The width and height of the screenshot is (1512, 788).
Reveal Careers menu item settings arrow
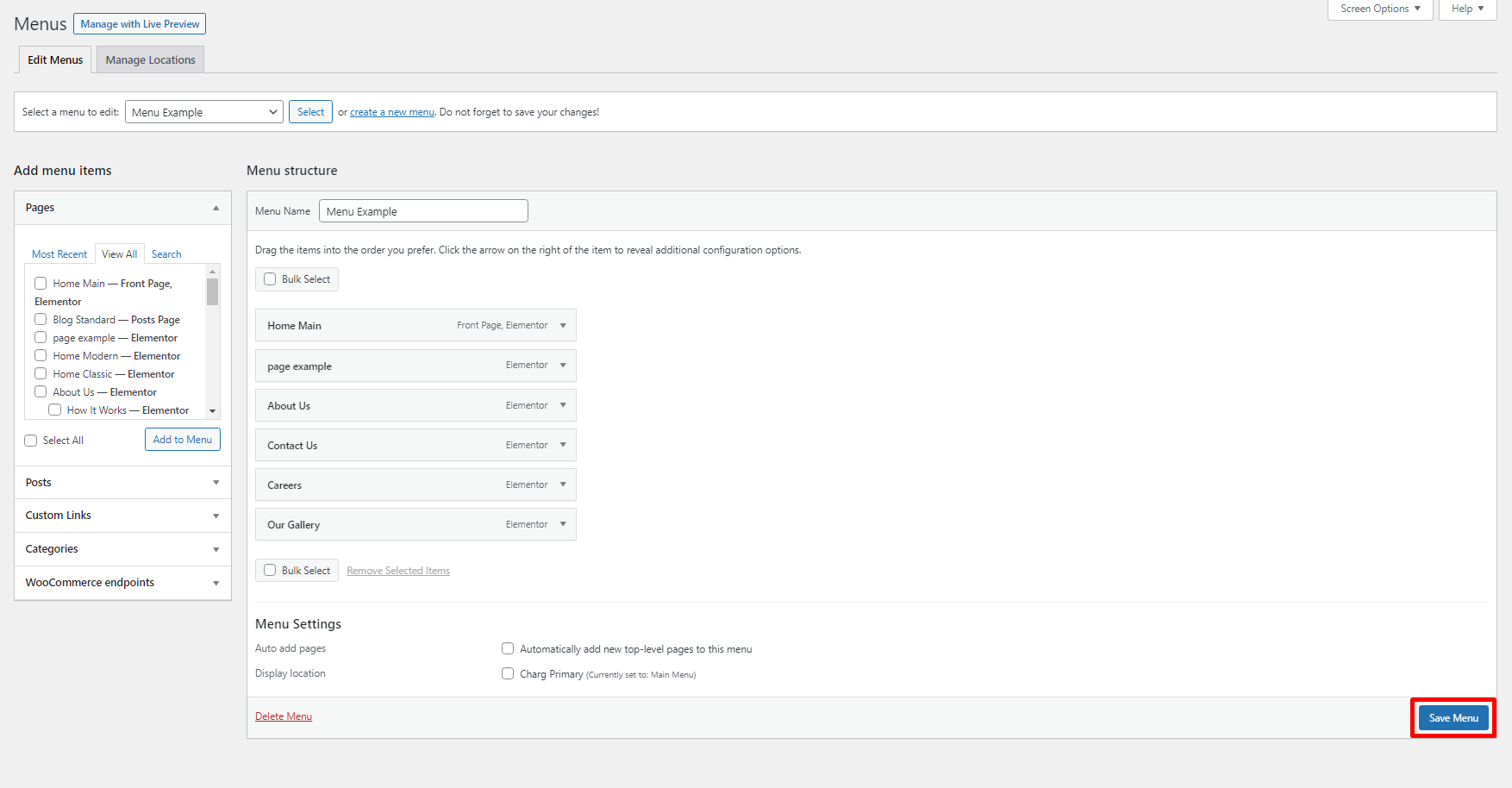pos(563,485)
